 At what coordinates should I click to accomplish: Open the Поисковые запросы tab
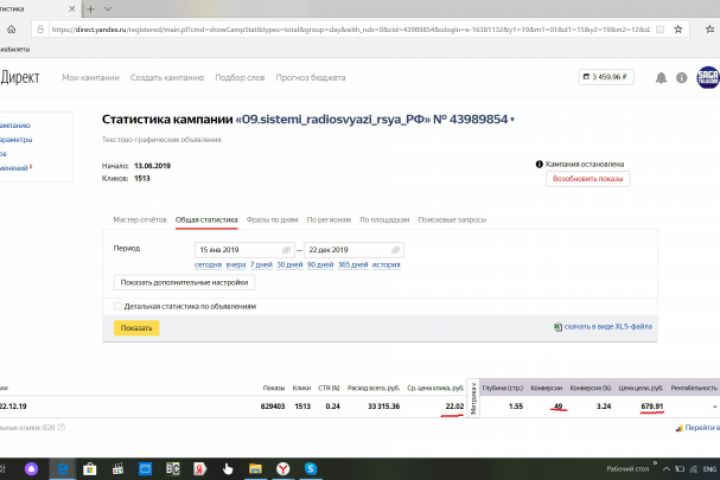tap(452, 220)
